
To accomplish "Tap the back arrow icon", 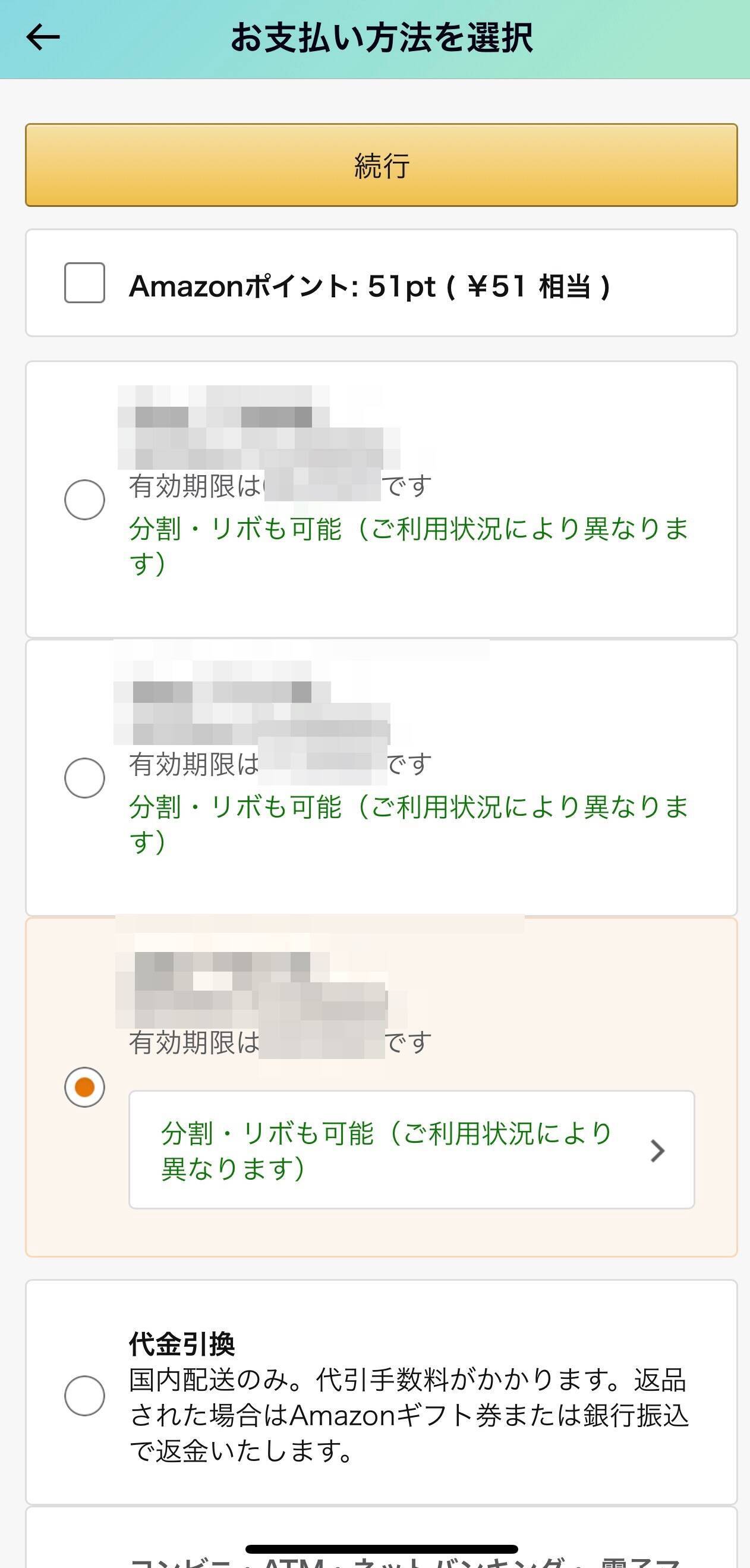I will pyautogui.click(x=43, y=37).
